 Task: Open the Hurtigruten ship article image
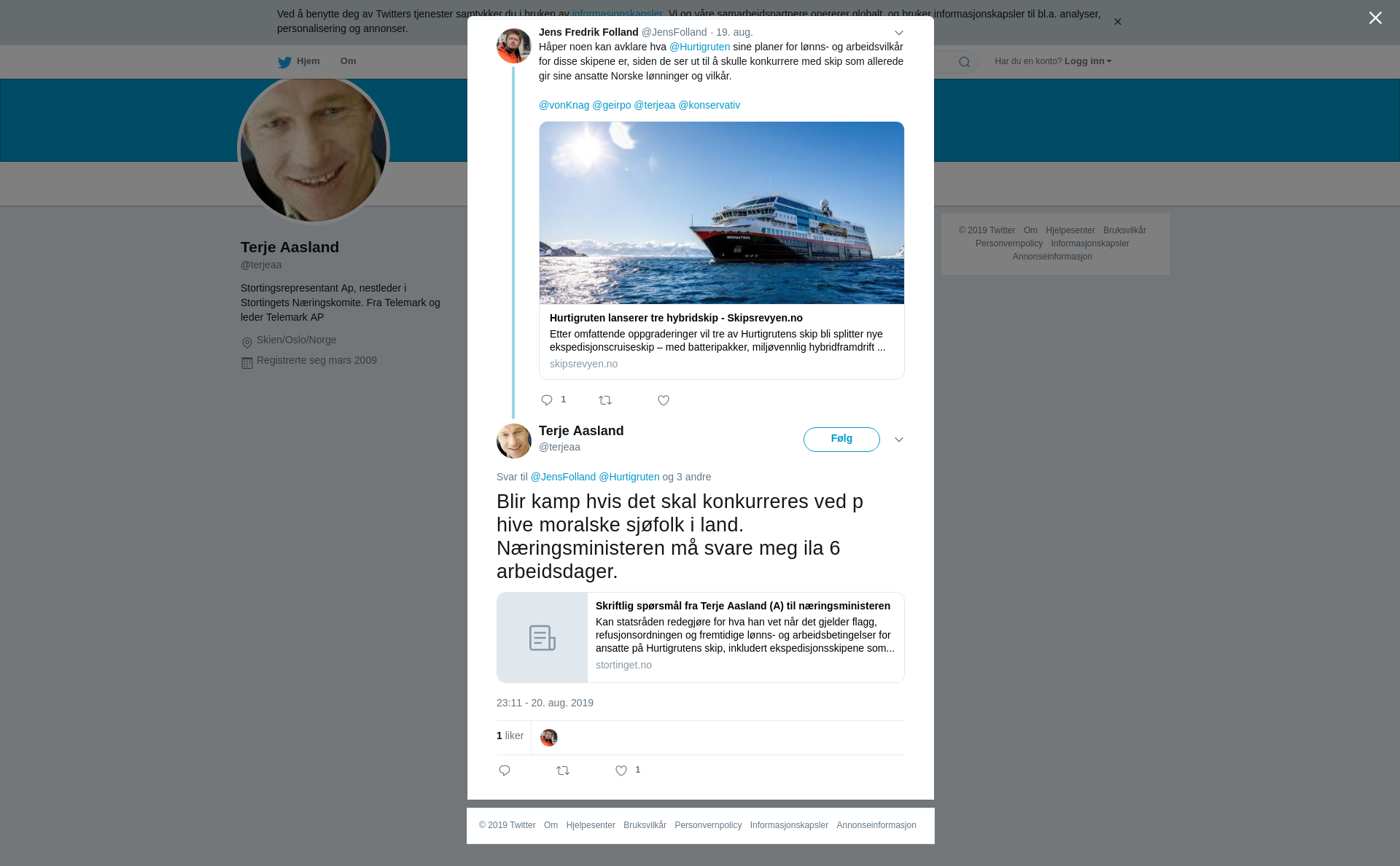point(722,213)
